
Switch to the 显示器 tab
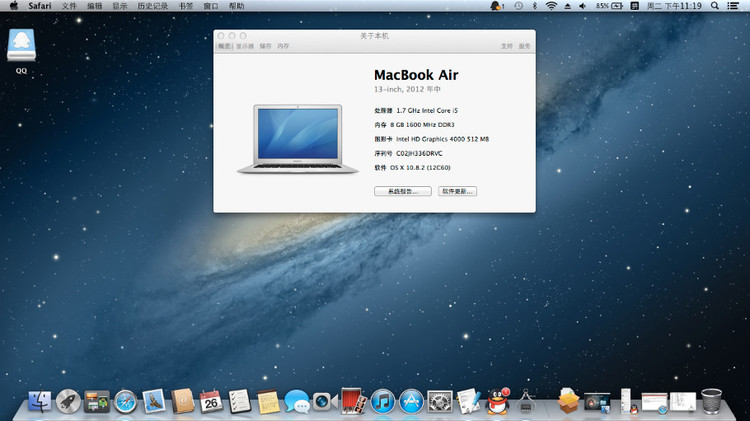click(x=245, y=46)
